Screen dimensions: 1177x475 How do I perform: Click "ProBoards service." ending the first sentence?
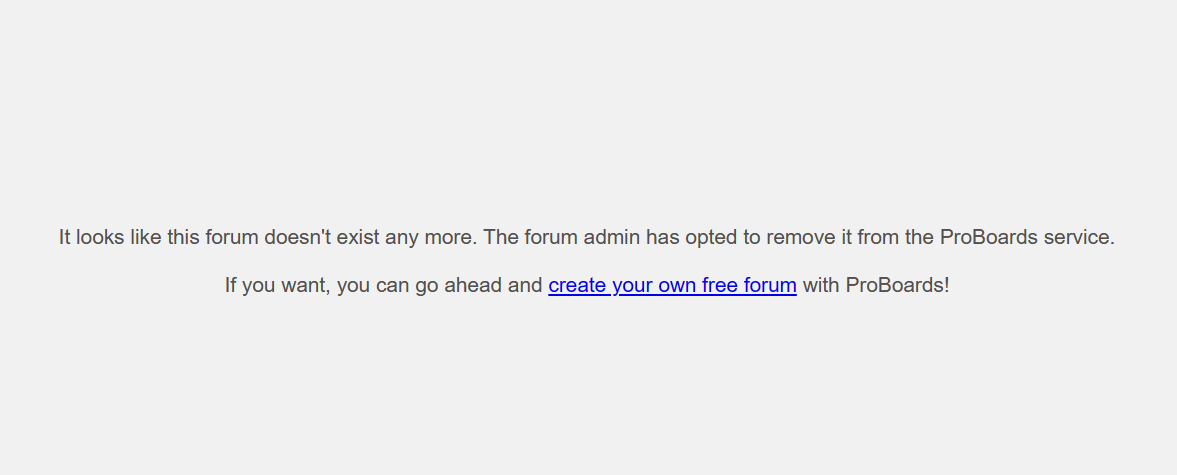pyautogui.click(x=1027, y=237)
